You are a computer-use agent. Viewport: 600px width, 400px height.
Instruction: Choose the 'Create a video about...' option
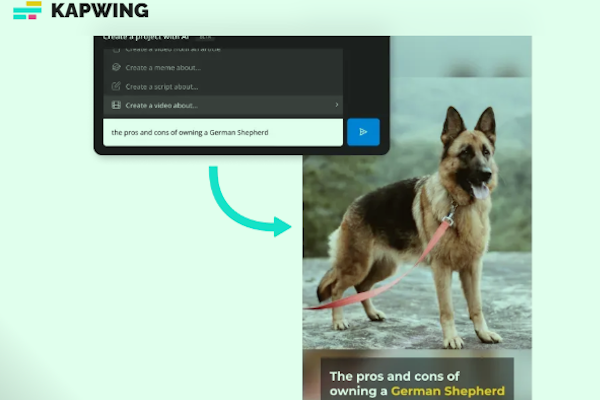[x=162, y=105]
